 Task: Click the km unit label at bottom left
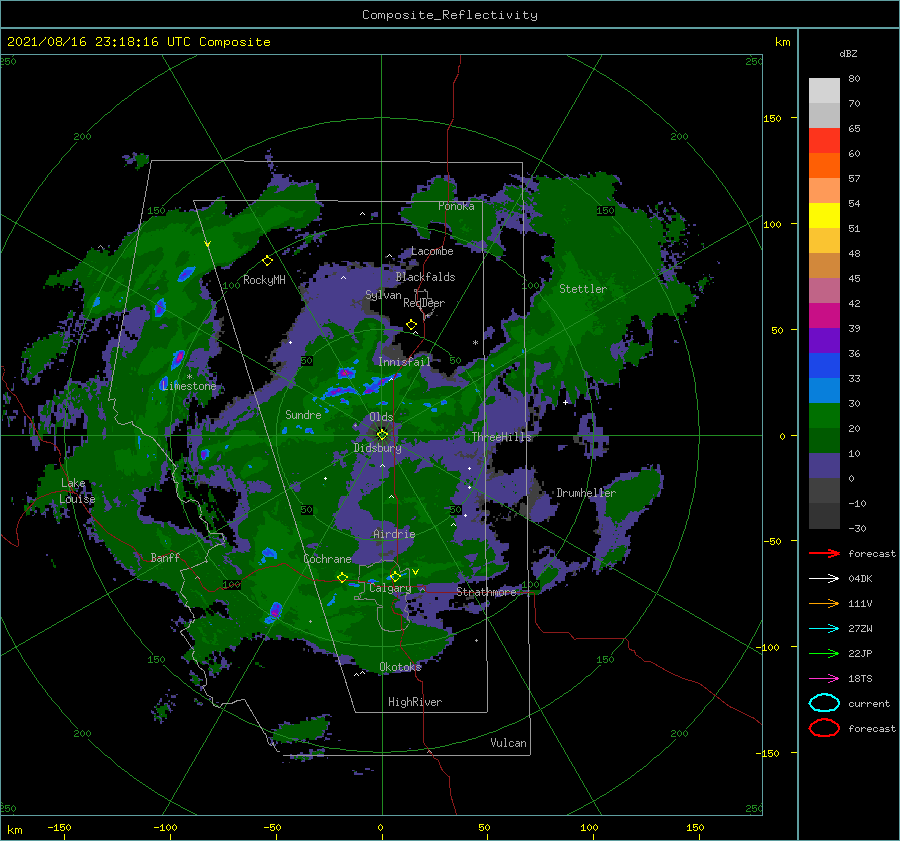(14, 830)
